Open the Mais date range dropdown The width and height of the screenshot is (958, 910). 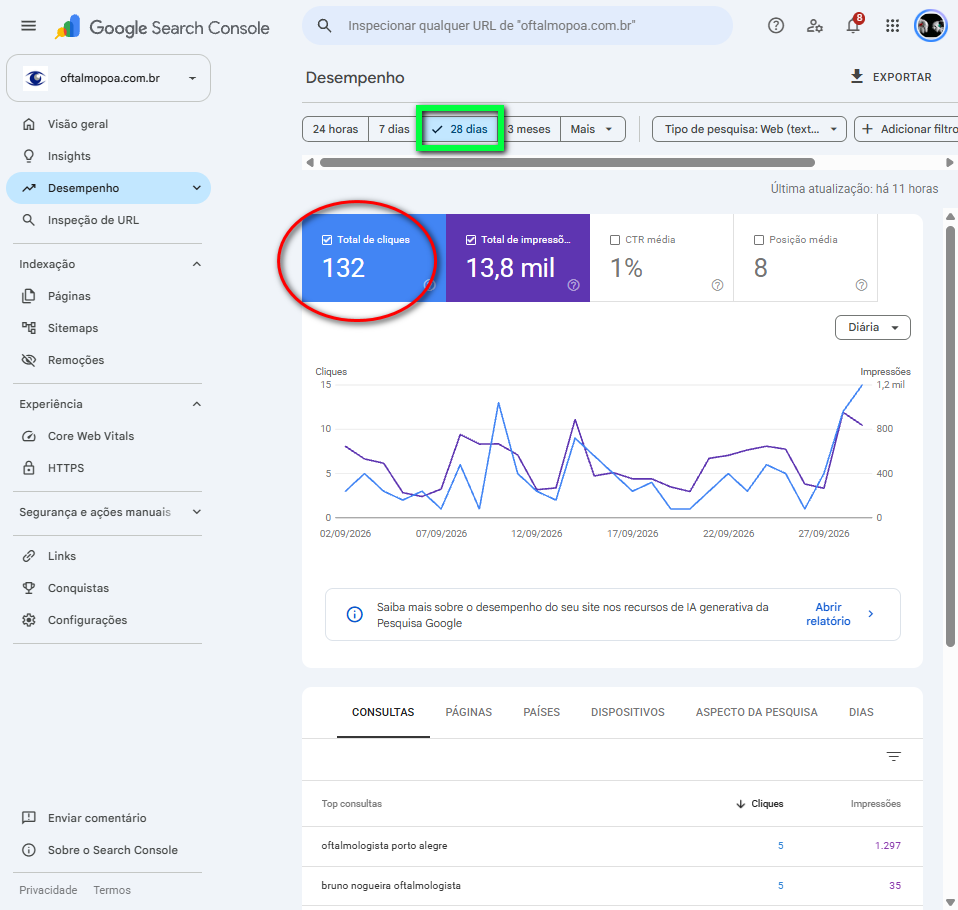tap(593, 129)
